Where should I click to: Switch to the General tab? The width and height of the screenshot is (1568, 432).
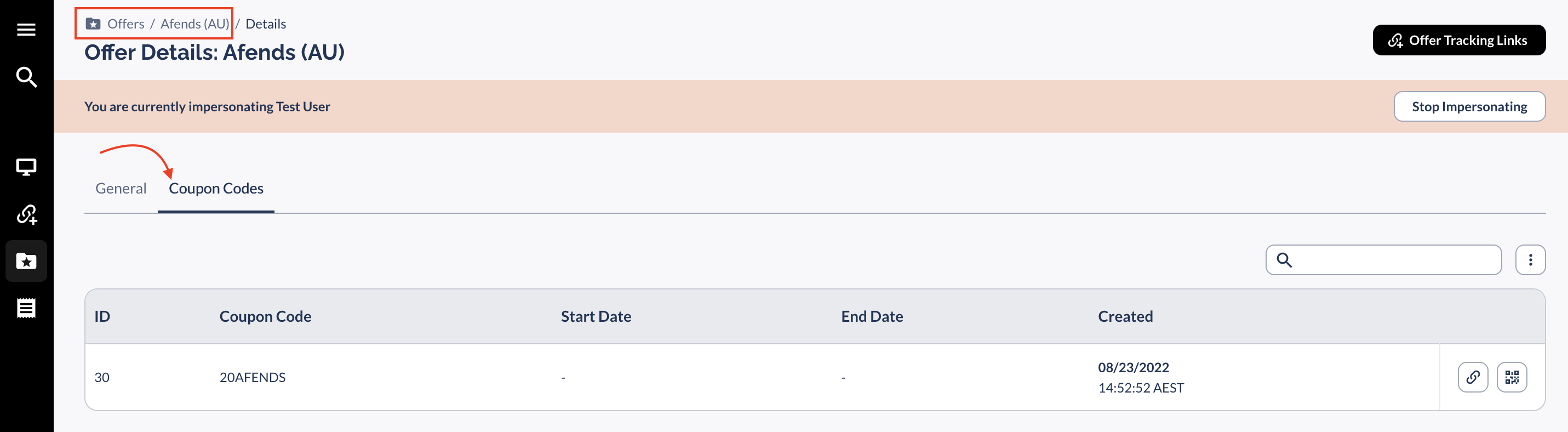[121, 188]
